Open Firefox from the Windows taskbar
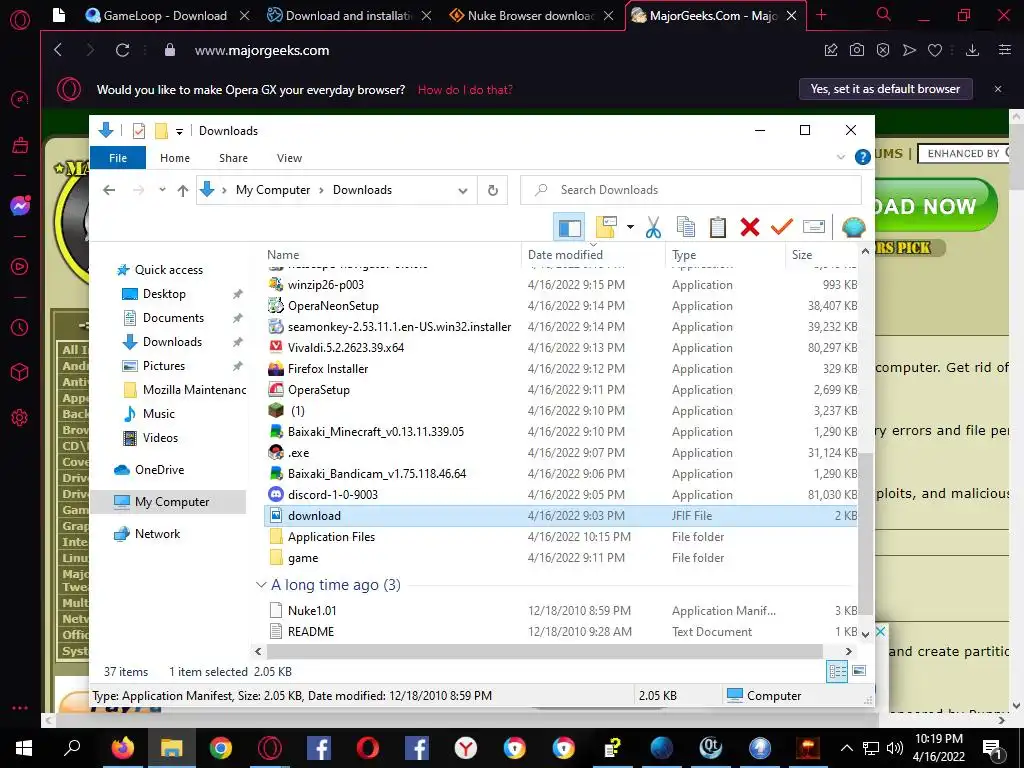Viewport: 1024px width, 768px height. click(x=122, y=748)
